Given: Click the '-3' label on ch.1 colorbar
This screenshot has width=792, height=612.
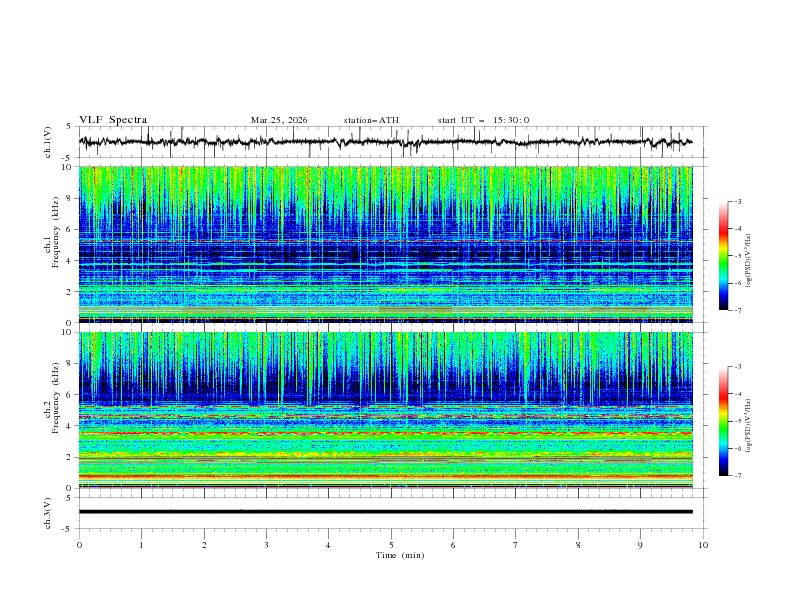Looking at the screenshot, I should [738, 201].
